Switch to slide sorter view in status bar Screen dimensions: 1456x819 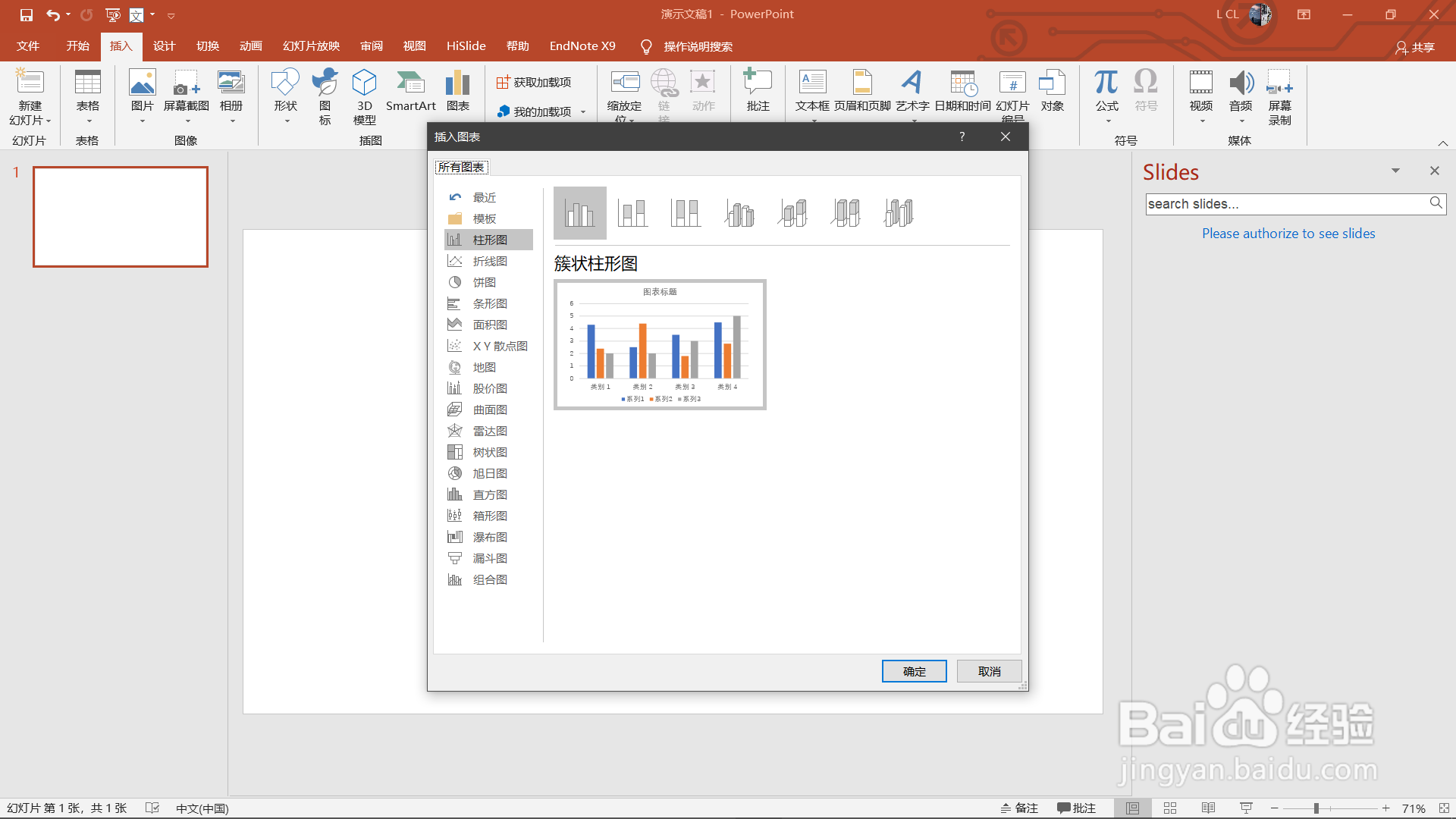click(x=1170, y=808)
